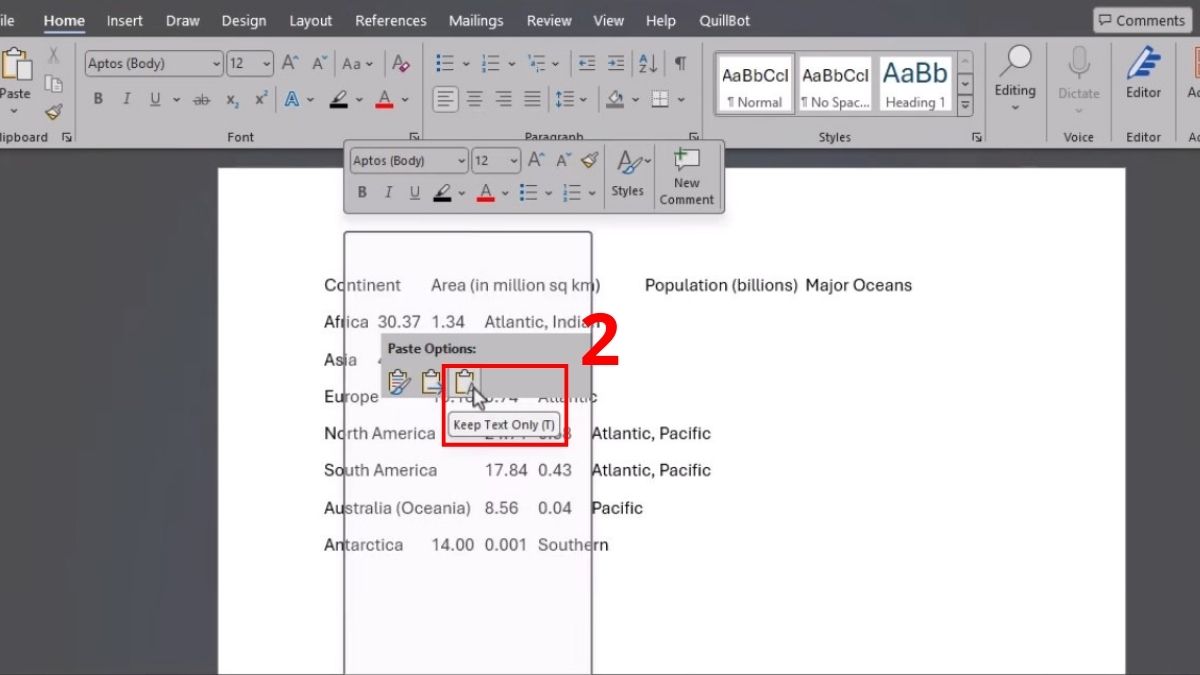
Task: Toggle Italic on the floating mini toolbar
Action: tap(388, 192)
